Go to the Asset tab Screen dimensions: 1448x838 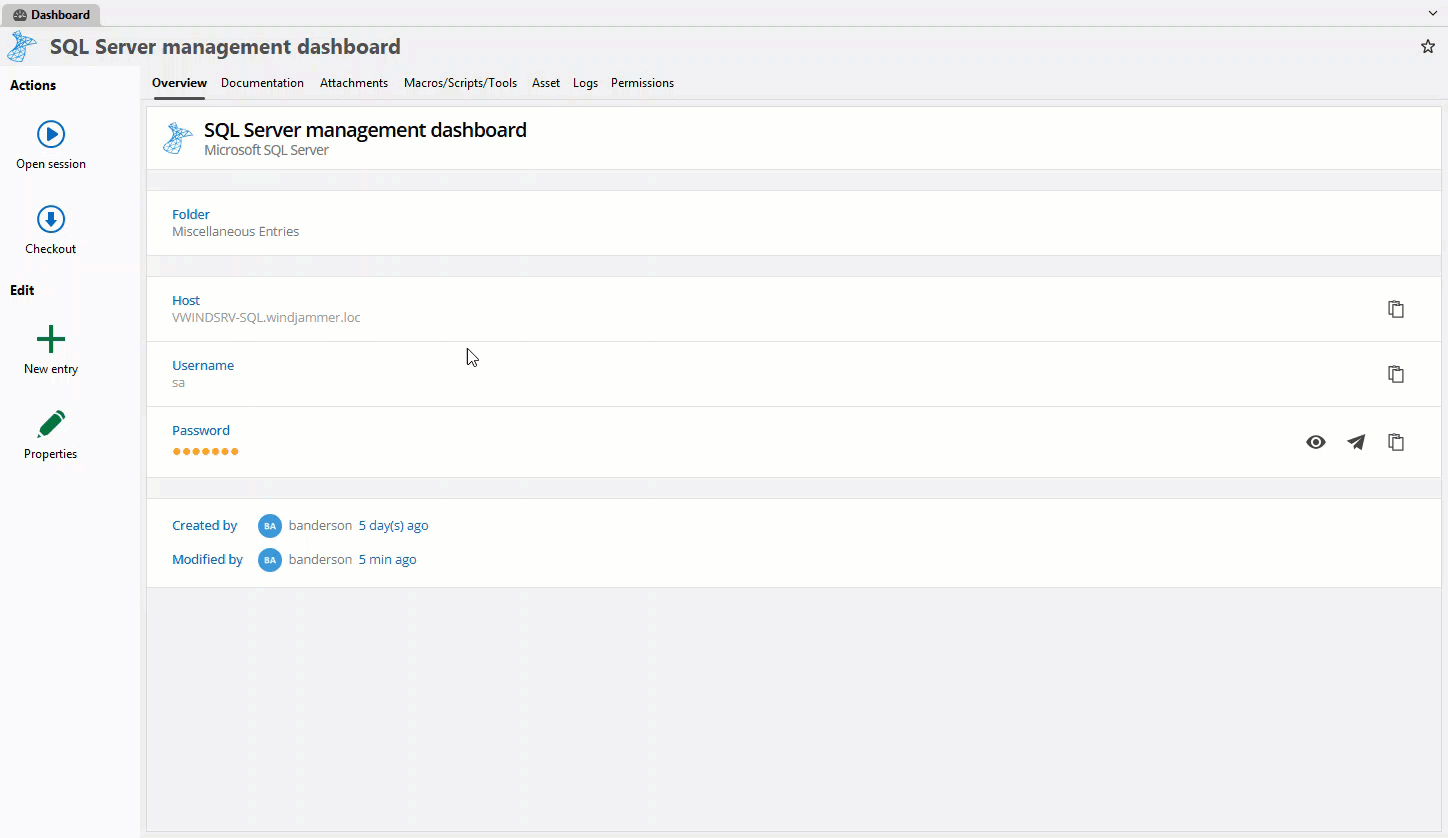[546, 83]
